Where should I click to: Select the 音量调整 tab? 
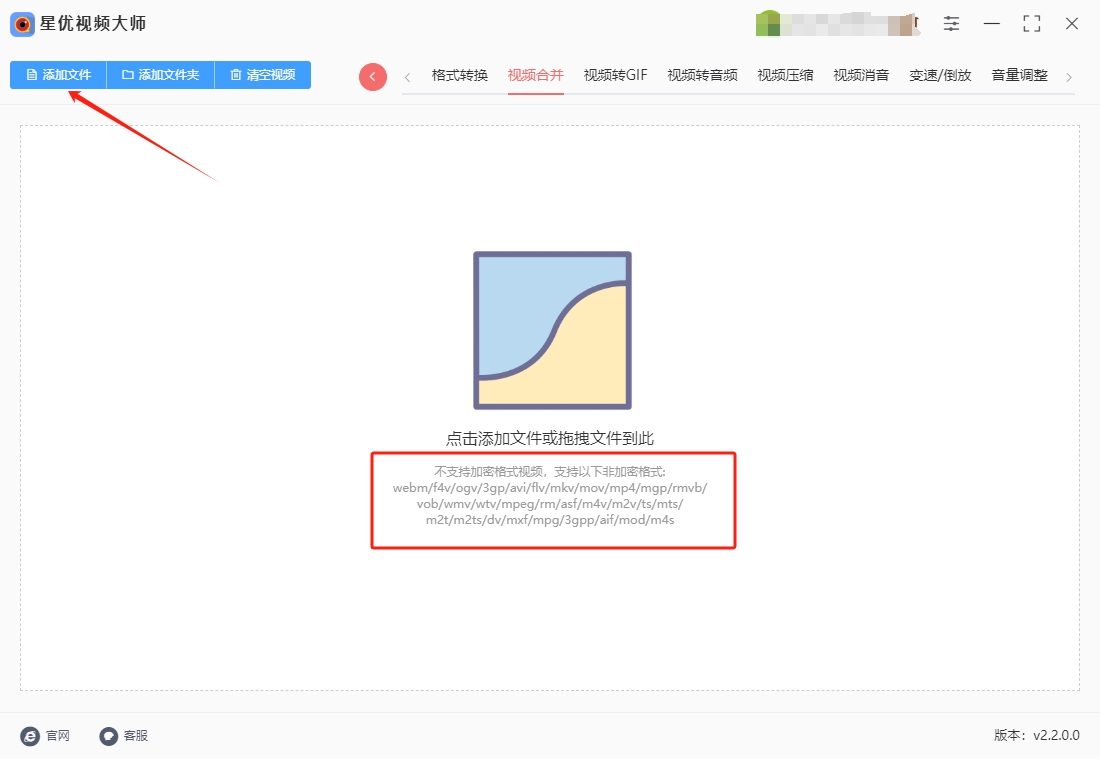pyautogui.click(x=1019, y=75)
